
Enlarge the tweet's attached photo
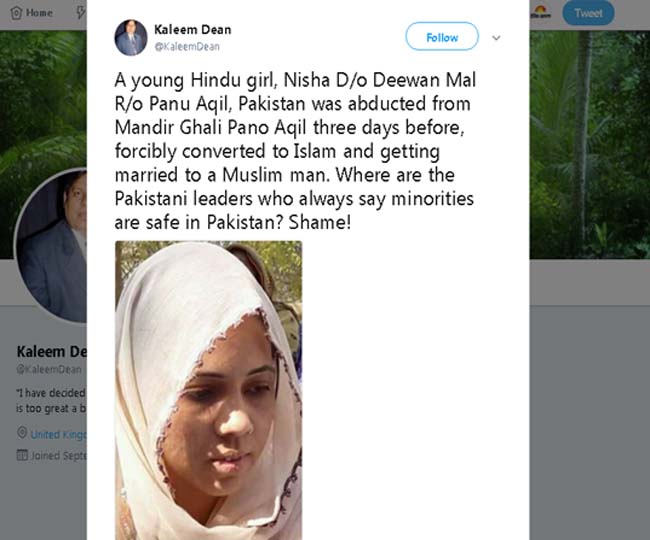point(208,390)
